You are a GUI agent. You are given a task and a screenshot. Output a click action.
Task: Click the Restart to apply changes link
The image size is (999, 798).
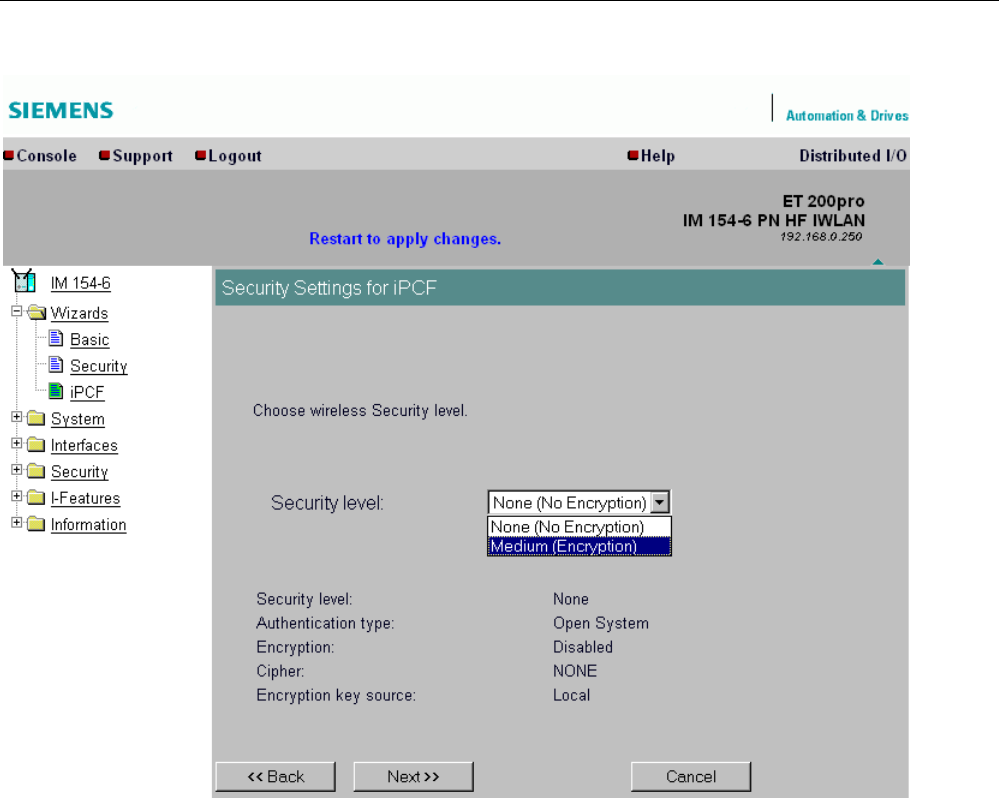(x=405, y=239)
